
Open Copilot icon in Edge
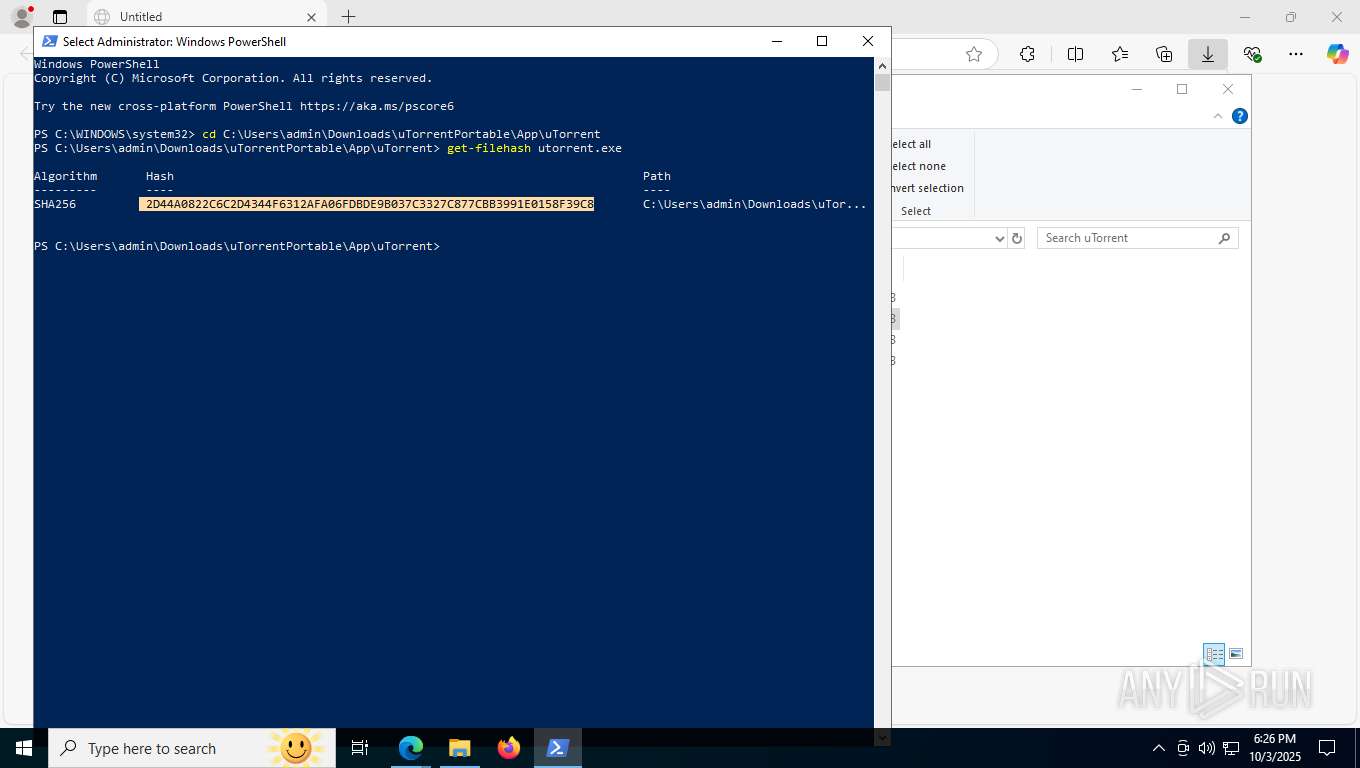(1338, 54)
